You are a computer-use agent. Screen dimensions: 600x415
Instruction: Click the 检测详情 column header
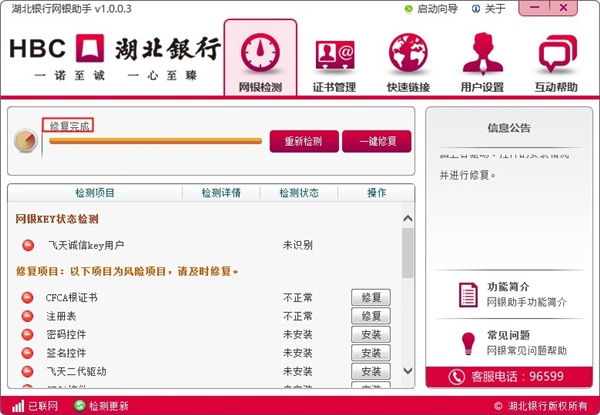(221, 193)
